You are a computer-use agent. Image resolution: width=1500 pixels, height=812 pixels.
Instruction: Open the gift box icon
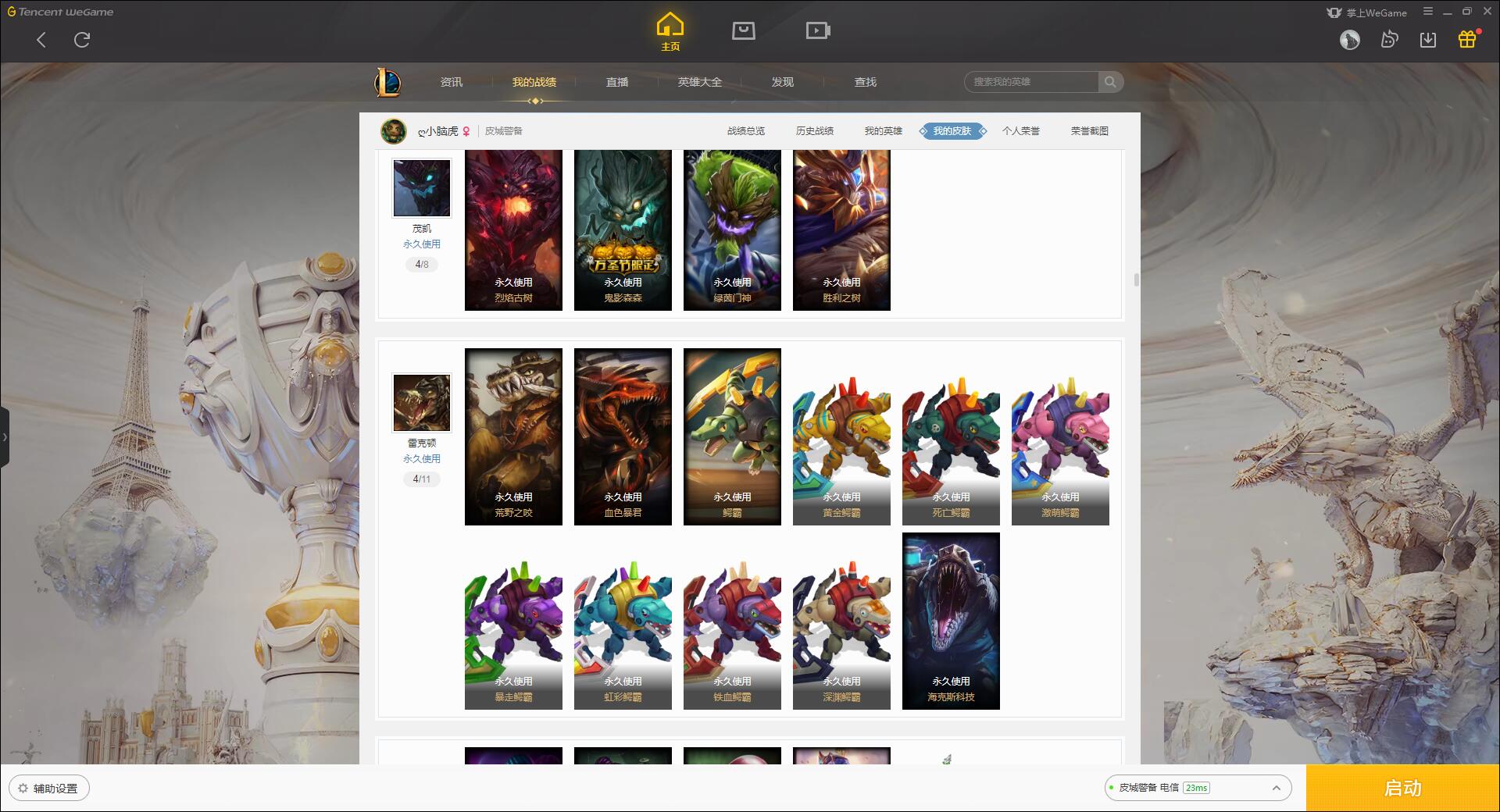[x=1467, y=39]
